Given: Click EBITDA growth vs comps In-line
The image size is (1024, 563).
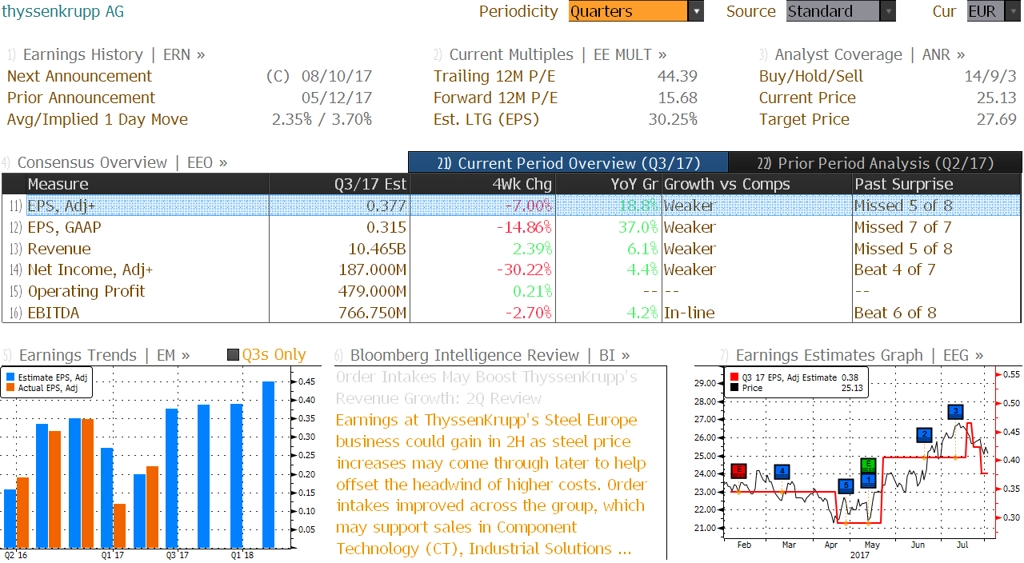Looking at the screenshot, I should click(689, 313).
